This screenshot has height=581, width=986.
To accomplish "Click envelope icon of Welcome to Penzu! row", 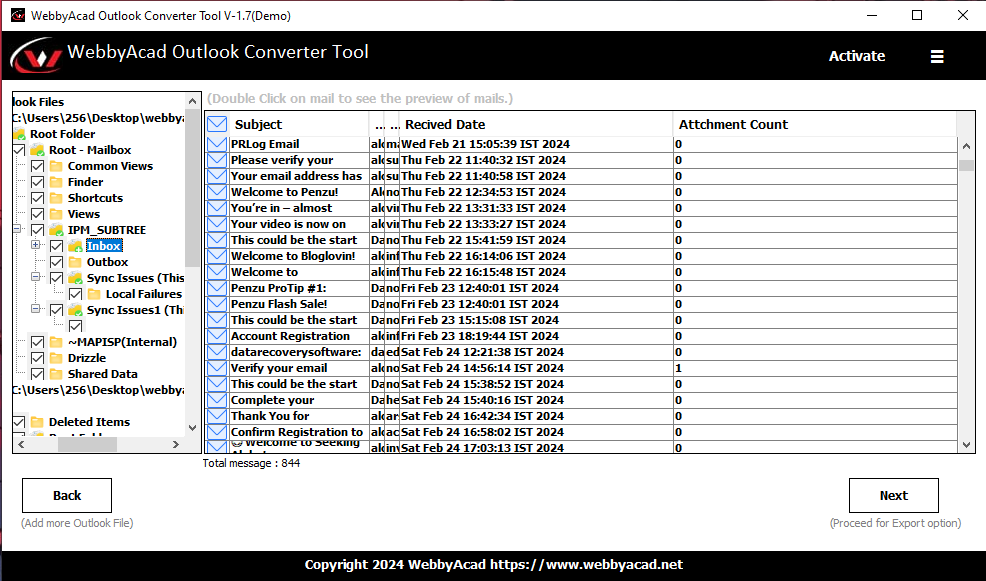I will pos(217,192).
